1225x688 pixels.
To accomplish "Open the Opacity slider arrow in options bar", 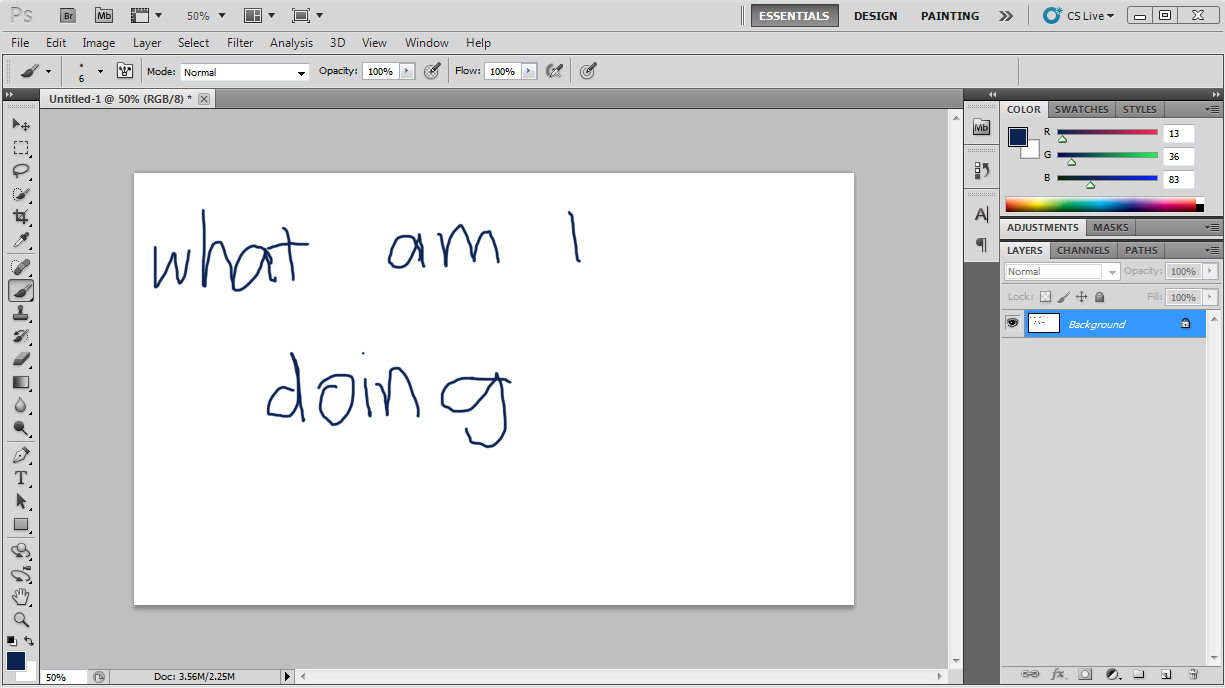I will click(x=407, y=71).
